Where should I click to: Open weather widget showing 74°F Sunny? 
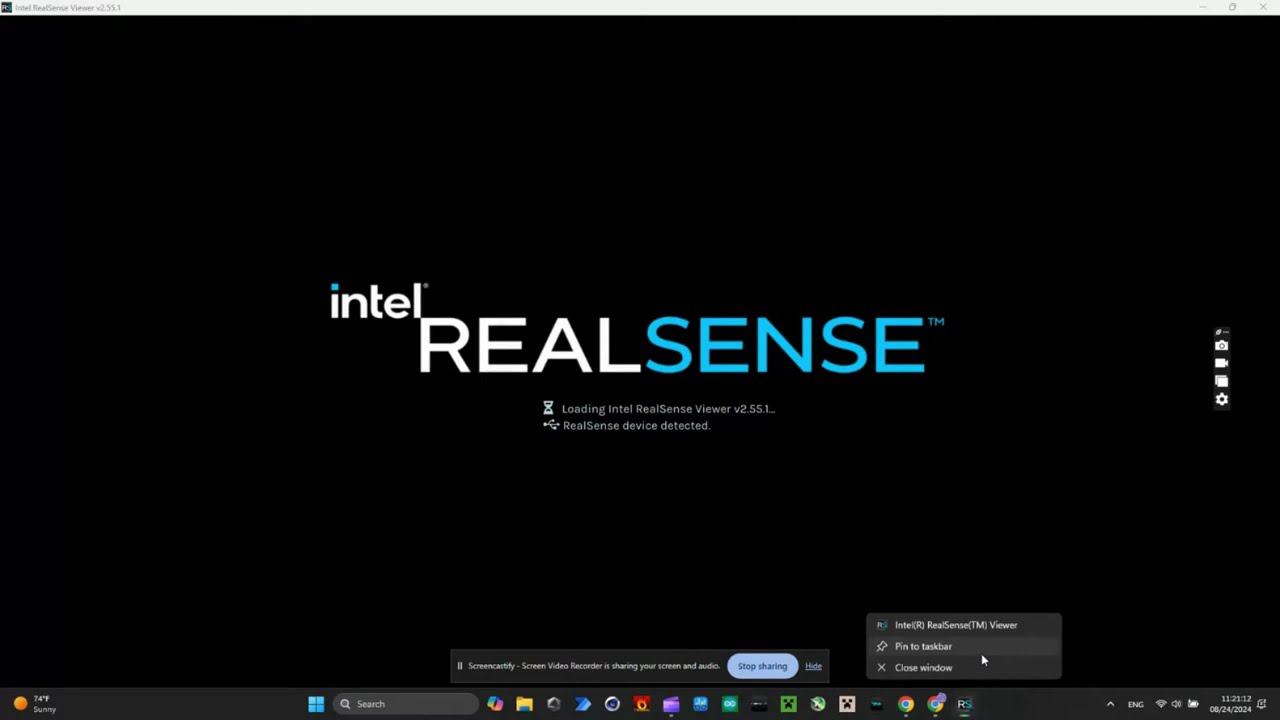pyautogui.click(x=35, y=704)
